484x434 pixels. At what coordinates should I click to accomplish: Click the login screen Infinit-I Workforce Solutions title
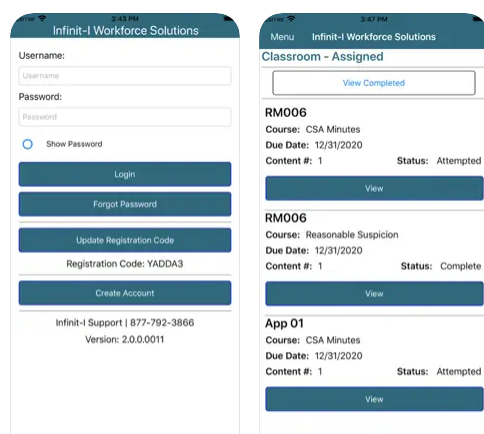pos(126,31)
